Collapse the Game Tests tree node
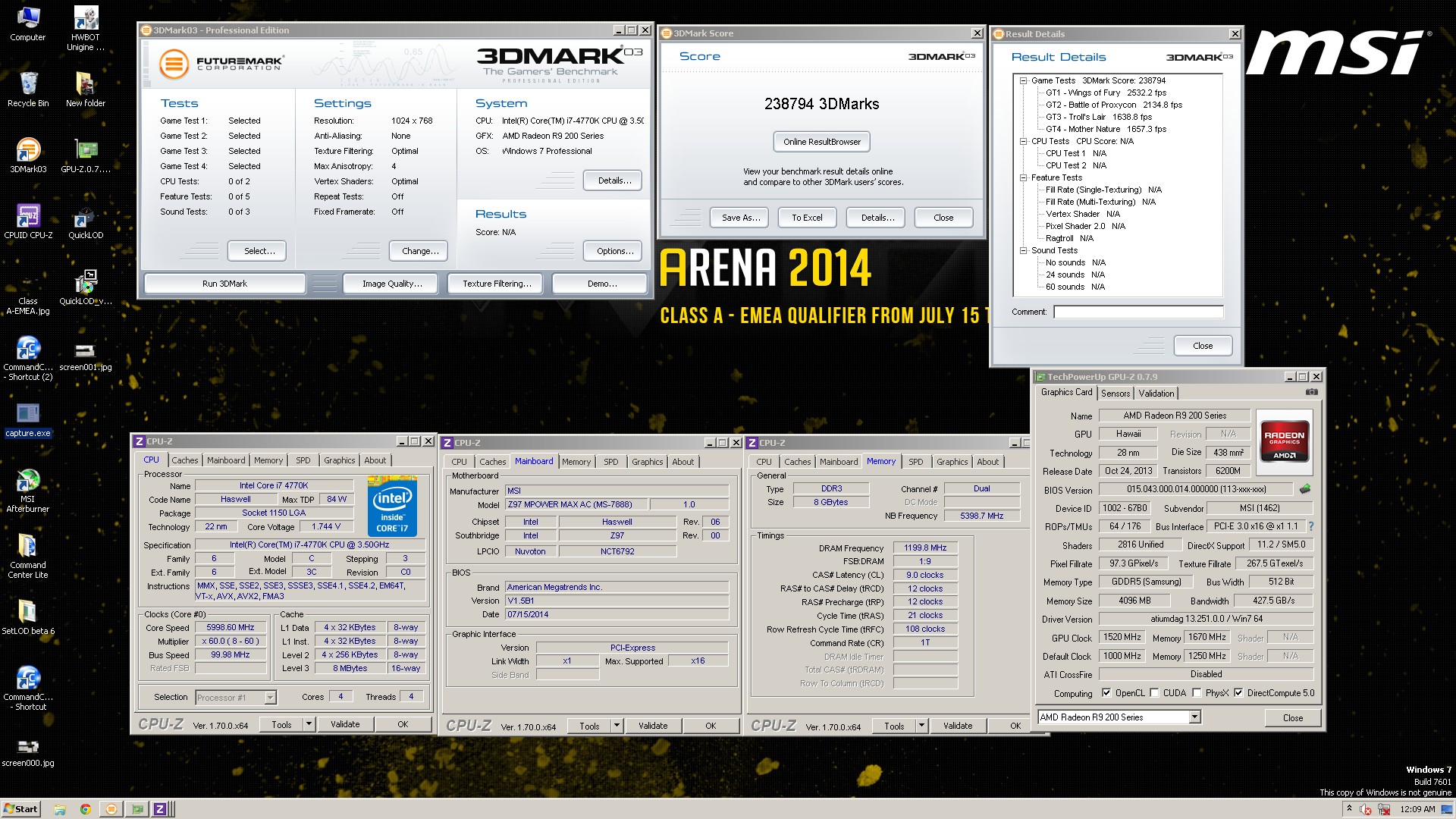This screenshot has width=1456, height=819. [1023, 80]
